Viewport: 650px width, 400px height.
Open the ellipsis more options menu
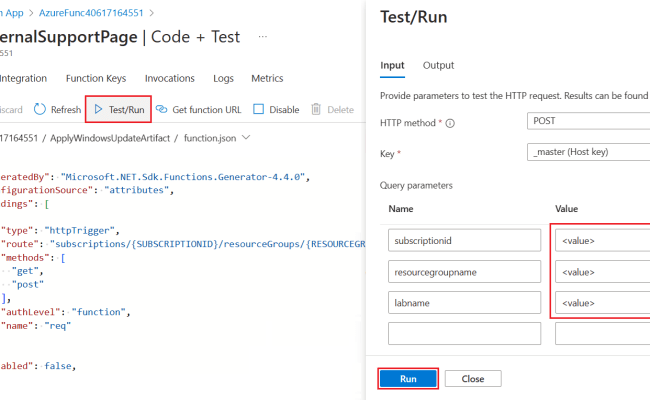click(262, 36)
